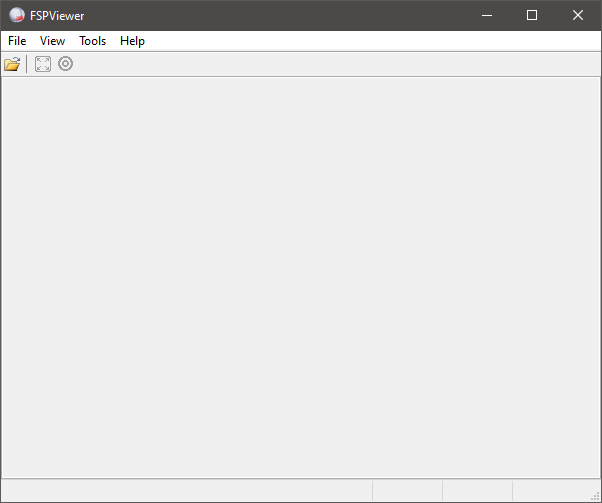
Task: Click the resize grip in bottom-right corner
Action: point(595,496)
